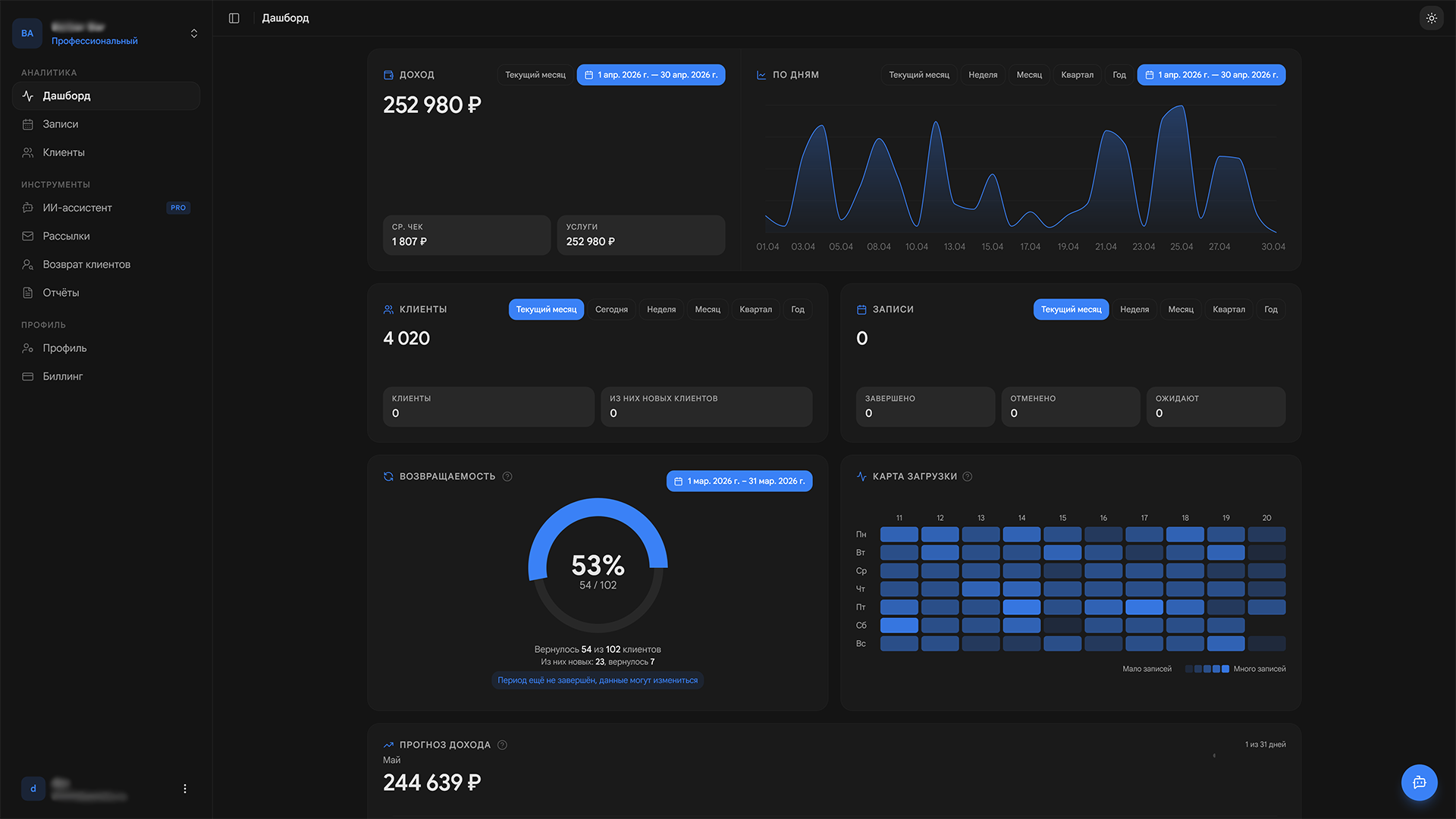1456x819 pixels.
Task: Select Текущий месяц in Клиенты card
Action: pos(546,309)
